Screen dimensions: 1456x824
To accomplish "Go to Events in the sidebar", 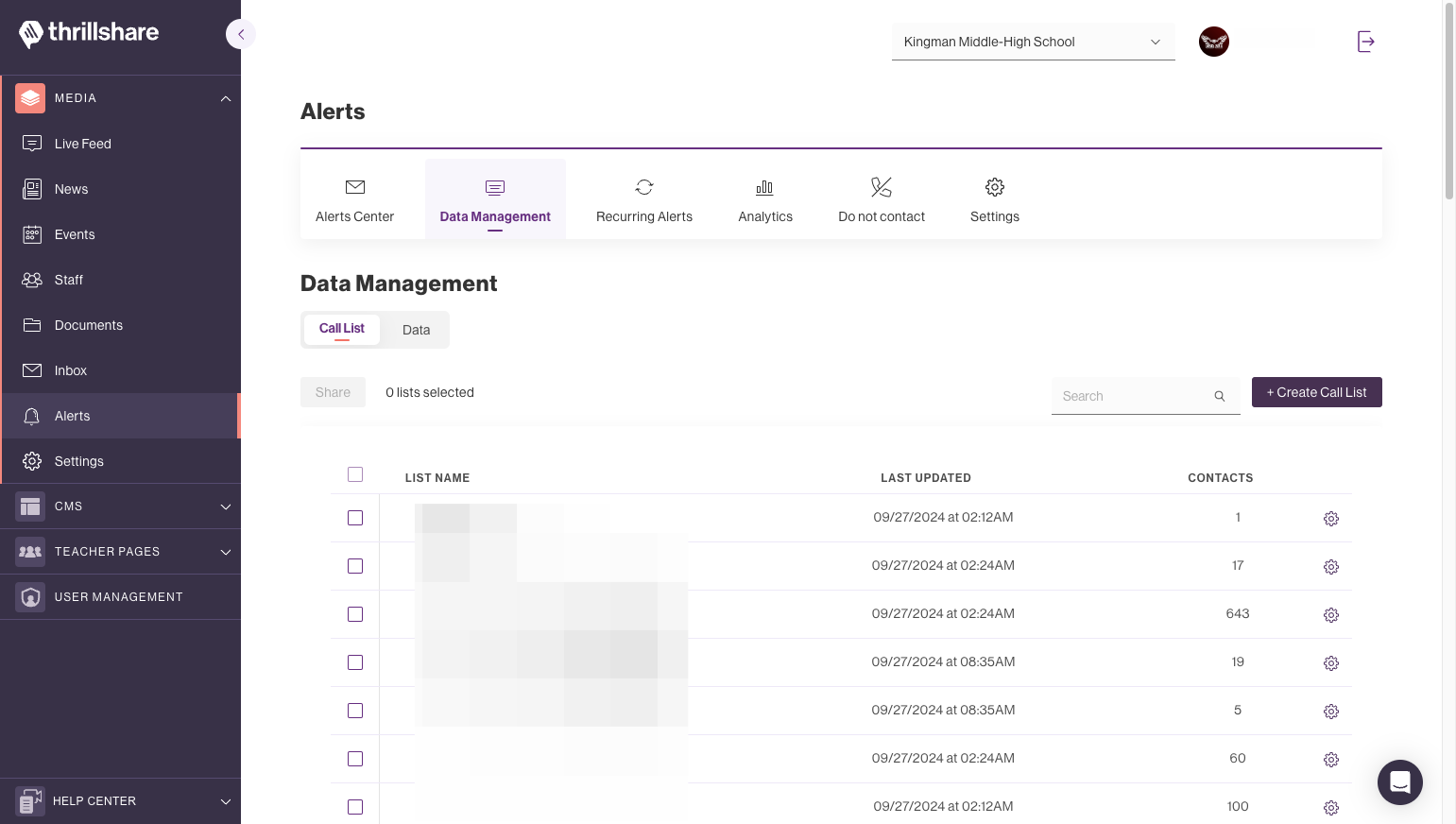I will (x=120, y=234).
